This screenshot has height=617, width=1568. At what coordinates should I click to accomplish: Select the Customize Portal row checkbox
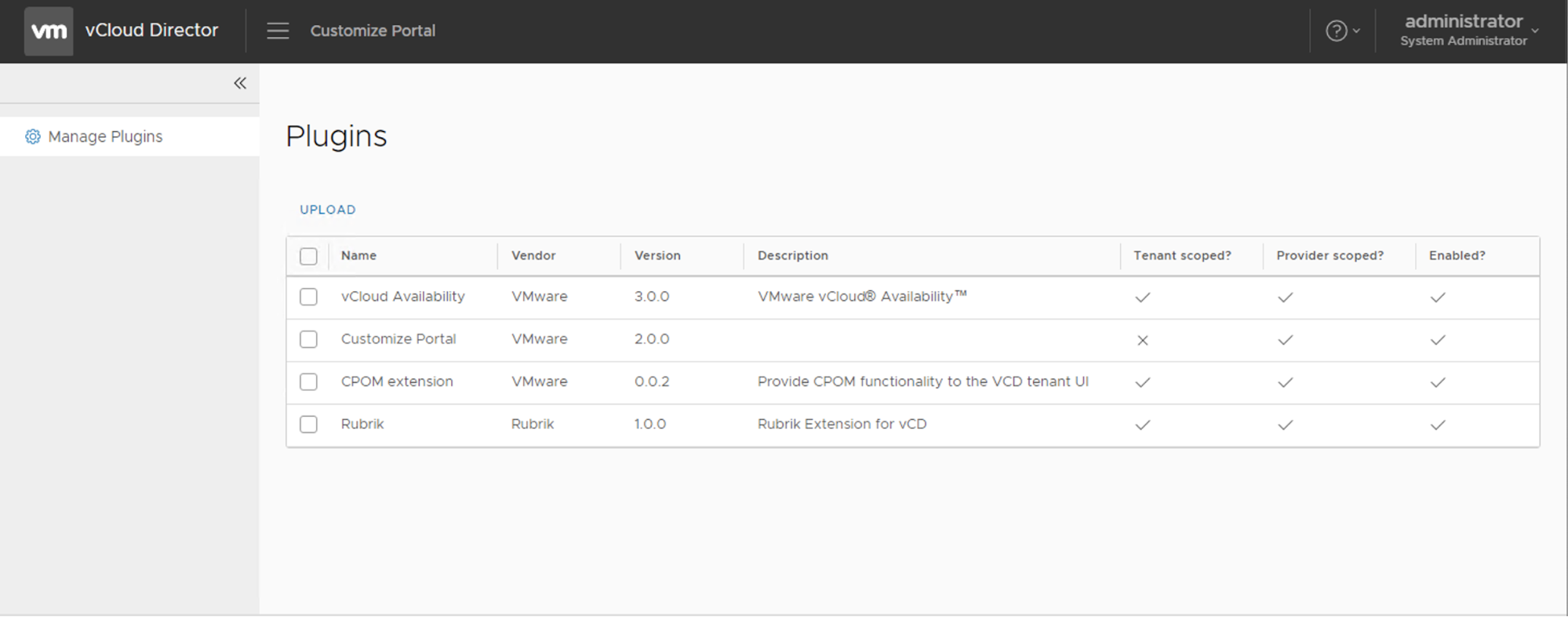(308, 339)
